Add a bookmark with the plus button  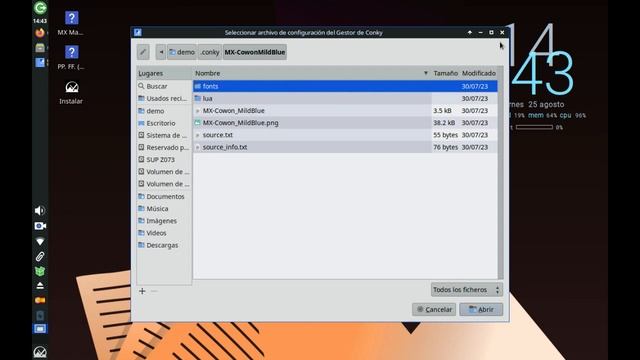coord(142,291)
